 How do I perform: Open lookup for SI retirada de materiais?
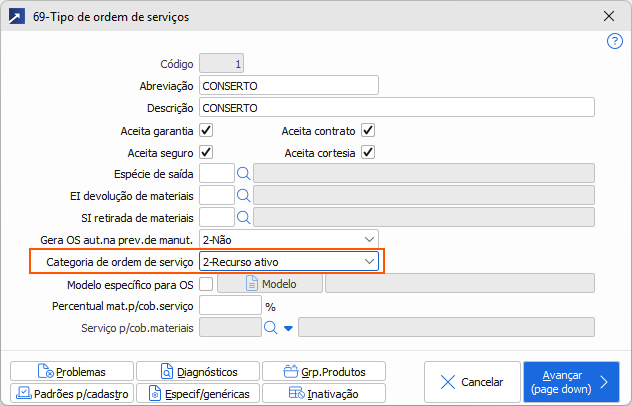(243, 218)
